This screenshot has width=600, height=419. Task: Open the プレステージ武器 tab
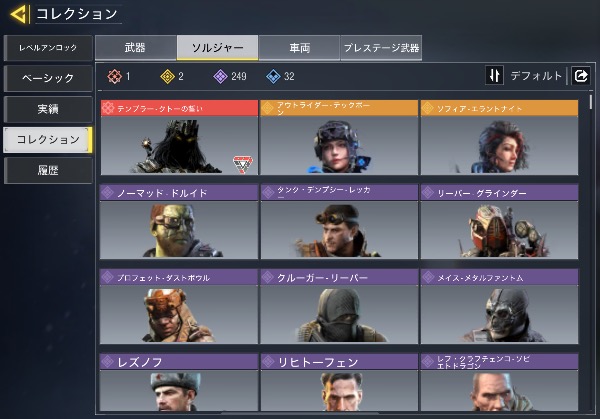[381, 48]
